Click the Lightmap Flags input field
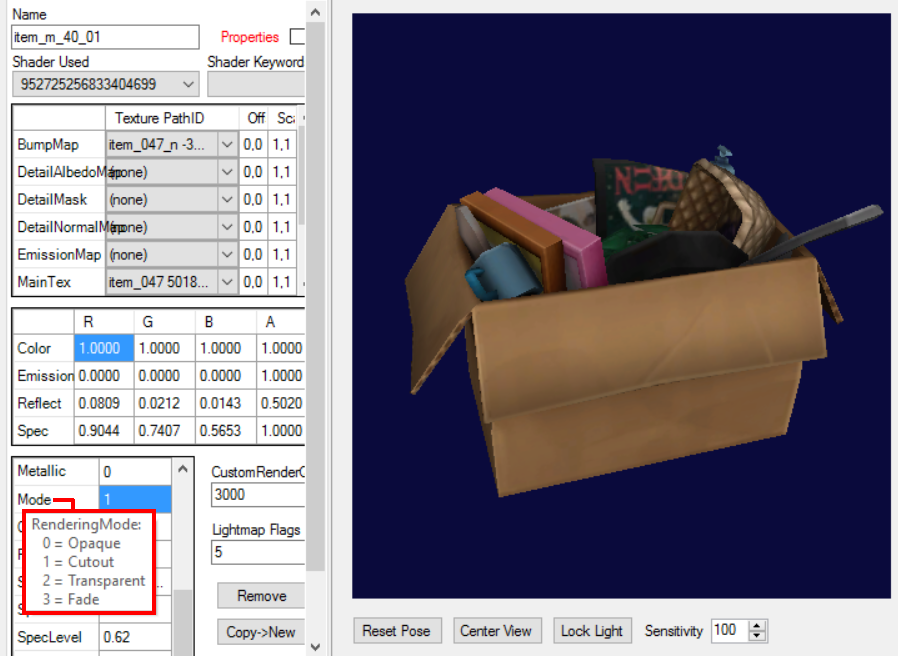This screenshot has height=656, width=898. pyautogui.click(x=257, y=552)
